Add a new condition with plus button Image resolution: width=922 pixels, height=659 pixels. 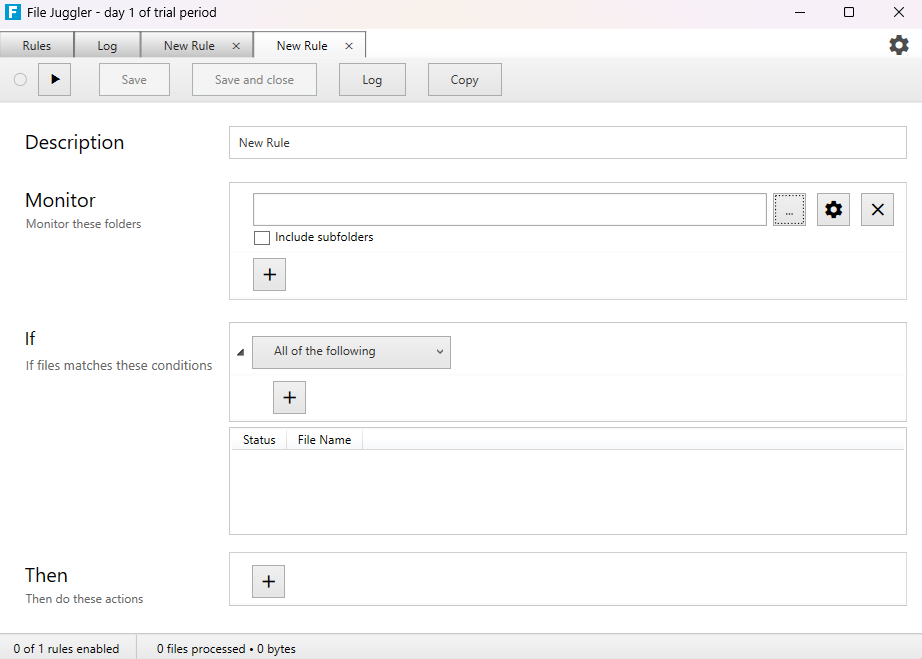click(289, 398)
